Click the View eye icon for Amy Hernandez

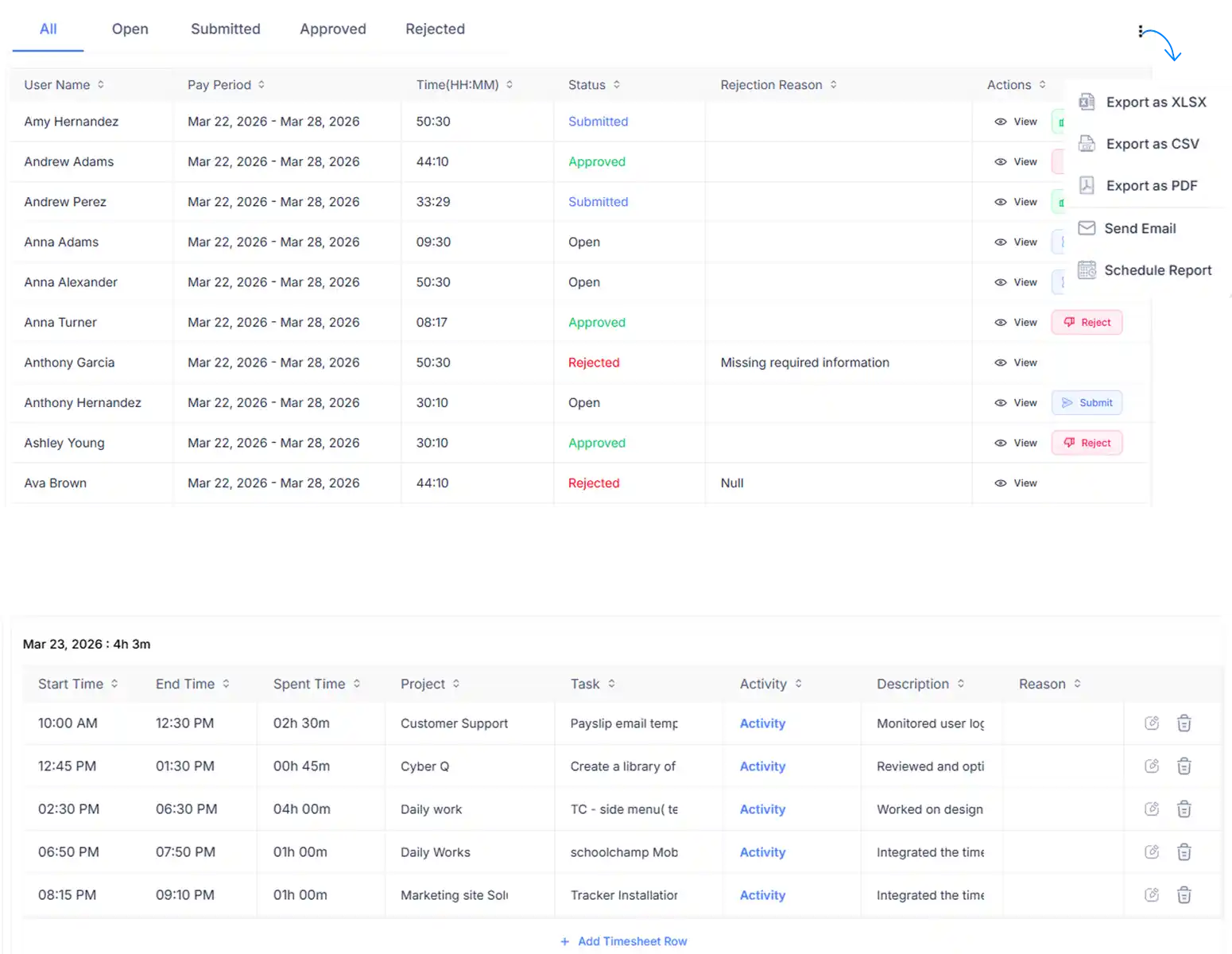pos(1001,121)
